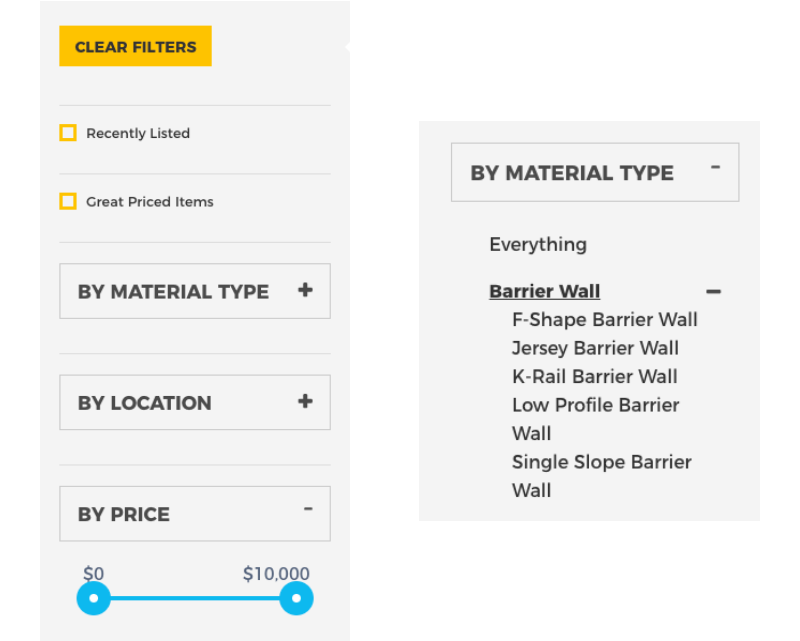Collapse the Barrier Wall subcategory list
Screen dimensions: 800x641
(x=713, y=292)
